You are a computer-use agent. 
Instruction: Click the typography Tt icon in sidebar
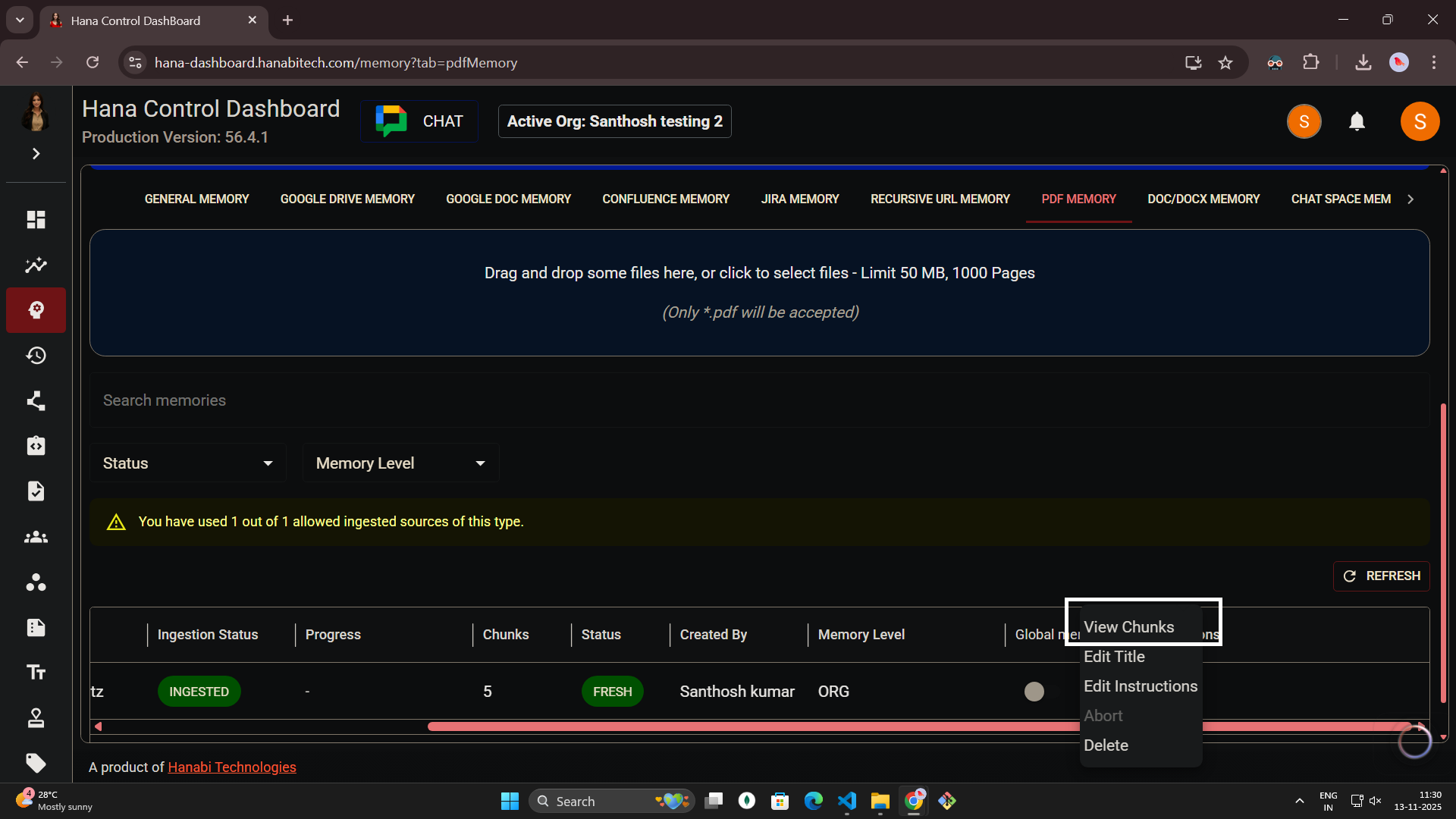[x=36, y=672]
